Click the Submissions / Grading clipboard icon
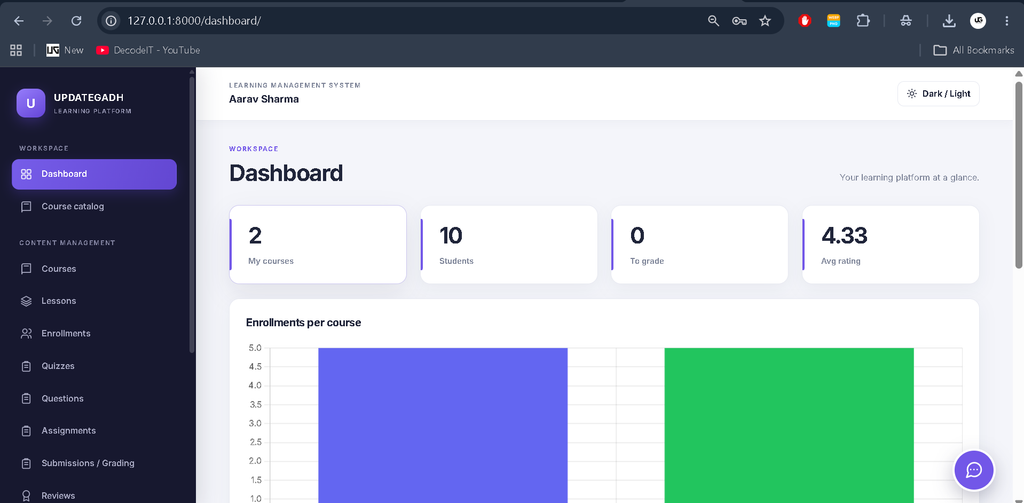Viewport: 1024px width, 503px height. point(26,463)
